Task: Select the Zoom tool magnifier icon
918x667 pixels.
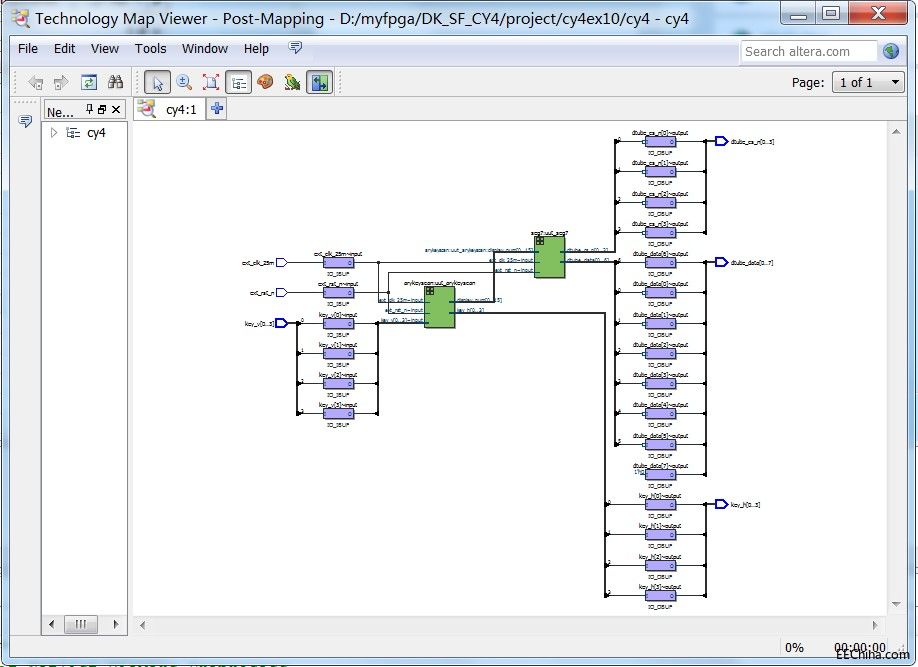Action: coord(184,82)
